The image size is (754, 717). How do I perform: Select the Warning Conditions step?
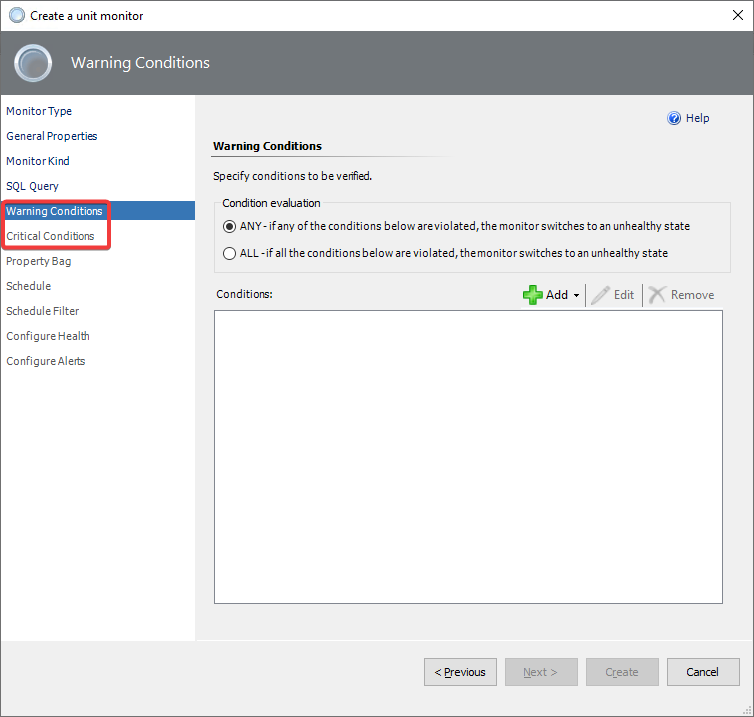[98, 211]
